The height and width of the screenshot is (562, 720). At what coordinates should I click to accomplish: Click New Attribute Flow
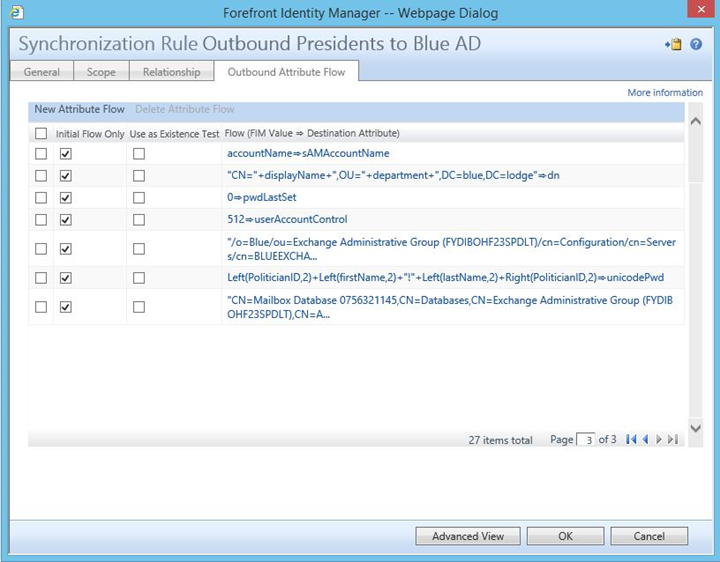(x=79, y=109)
